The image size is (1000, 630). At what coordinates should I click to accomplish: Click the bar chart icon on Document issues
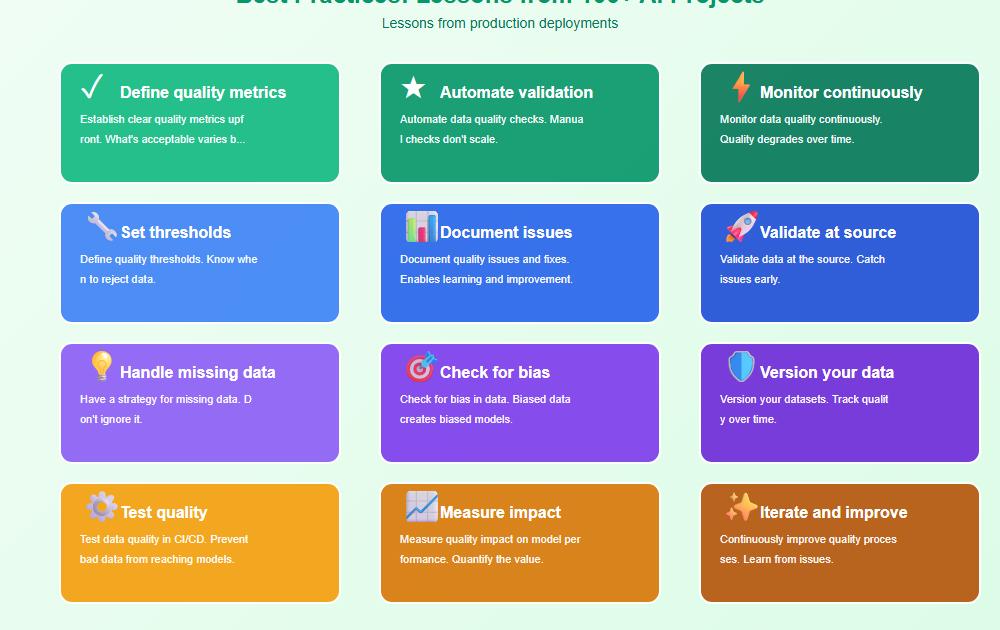pyautogui.click(x=421, y=227)
